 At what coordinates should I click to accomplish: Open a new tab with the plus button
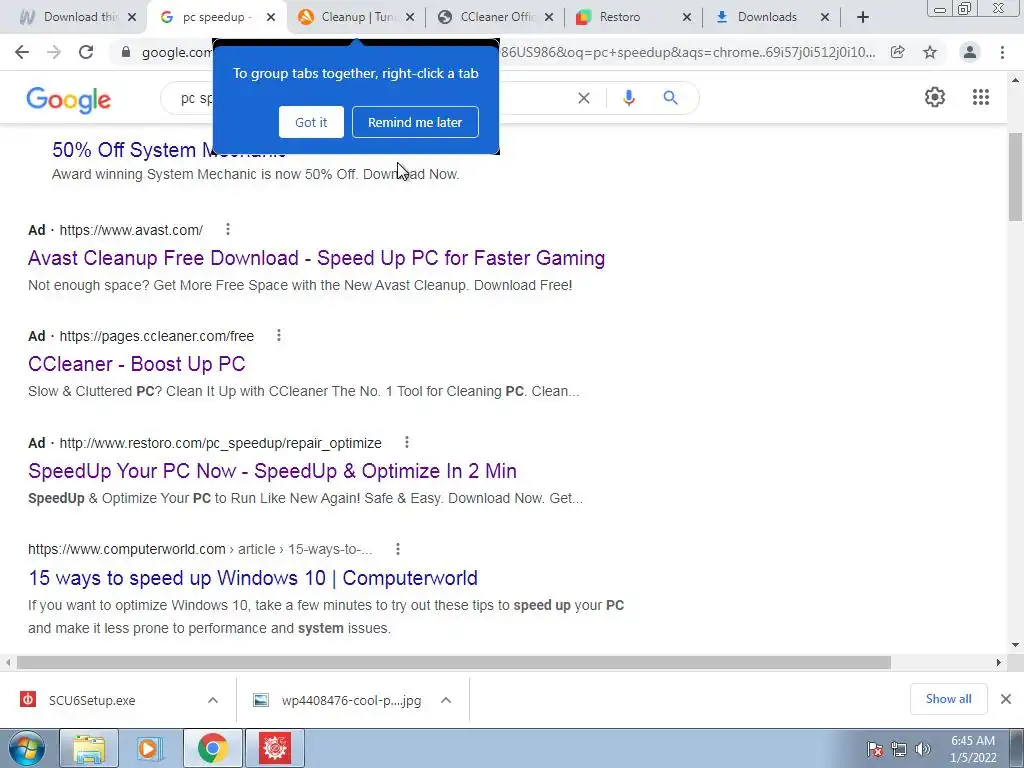coord(863,17)
